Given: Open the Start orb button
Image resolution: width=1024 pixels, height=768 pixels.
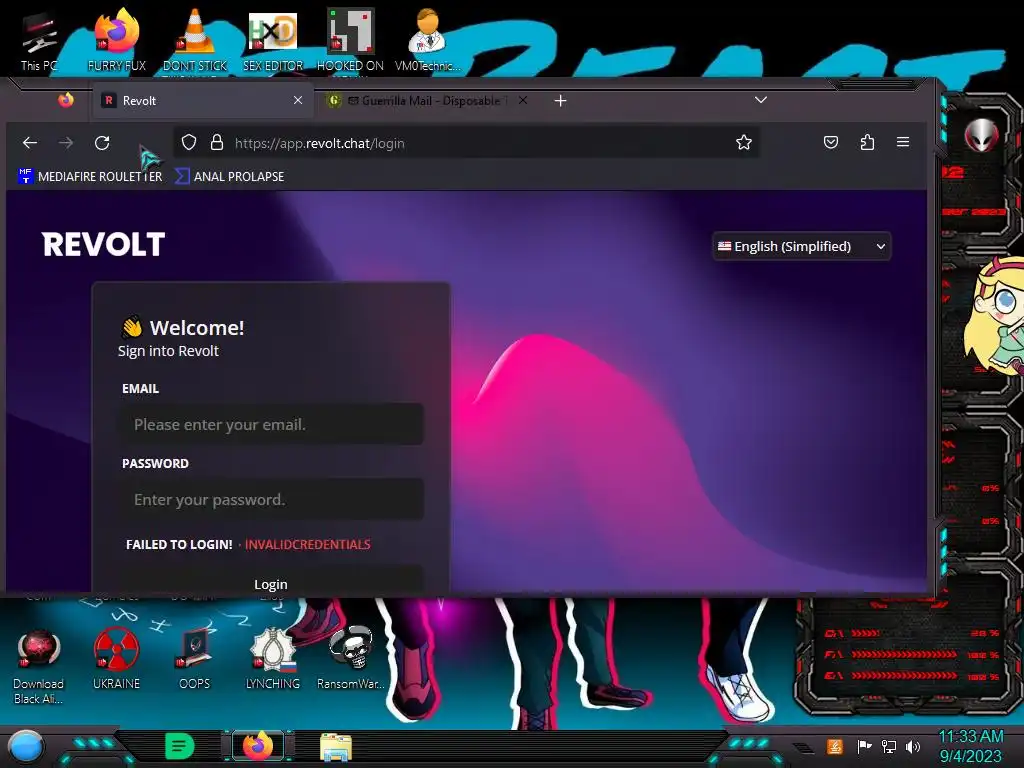Looking at the screenshot, I should (26, 746).
